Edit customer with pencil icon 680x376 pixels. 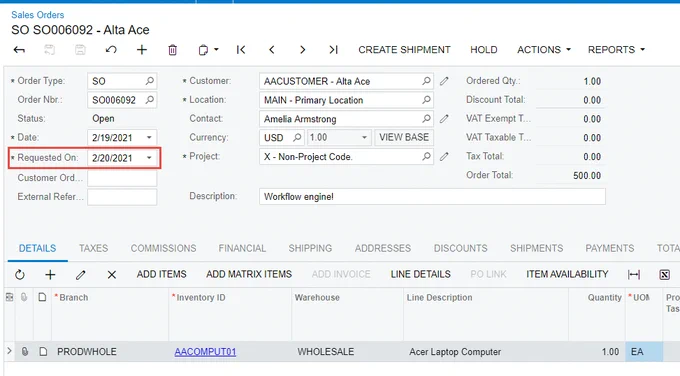(444, 81)
